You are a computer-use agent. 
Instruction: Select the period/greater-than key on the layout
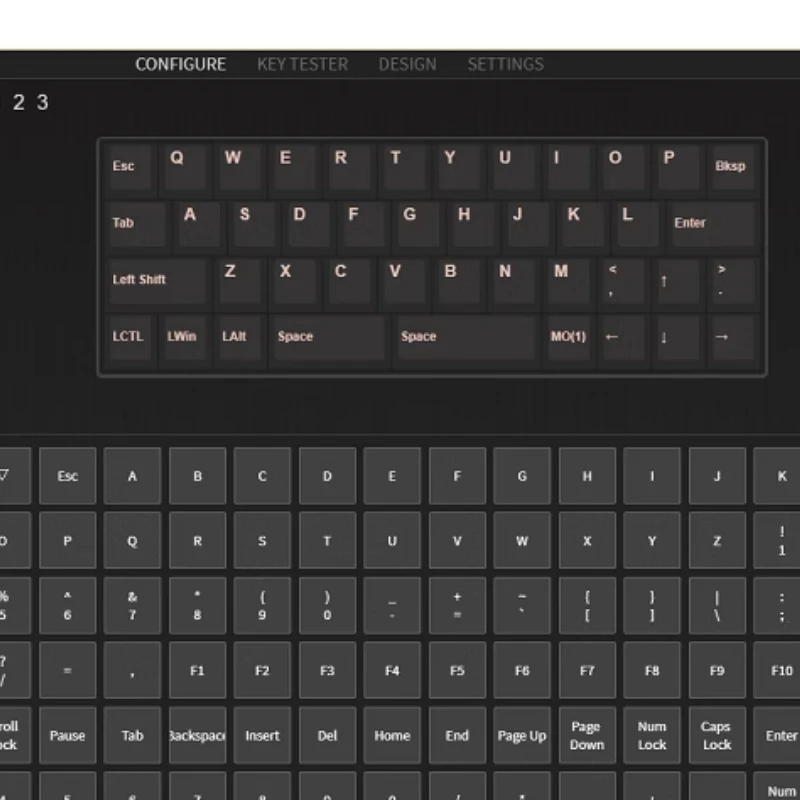coord(733,281)
